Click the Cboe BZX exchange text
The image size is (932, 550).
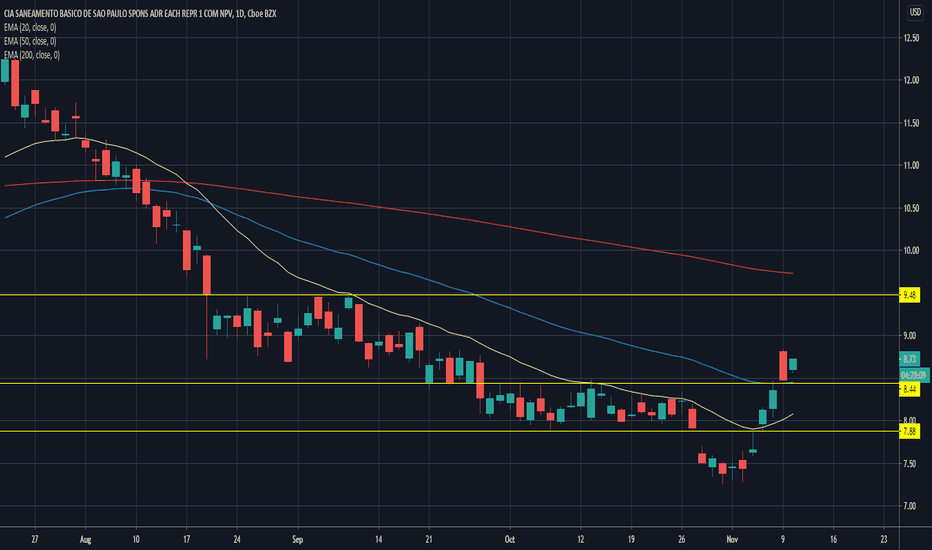point(262,13)
